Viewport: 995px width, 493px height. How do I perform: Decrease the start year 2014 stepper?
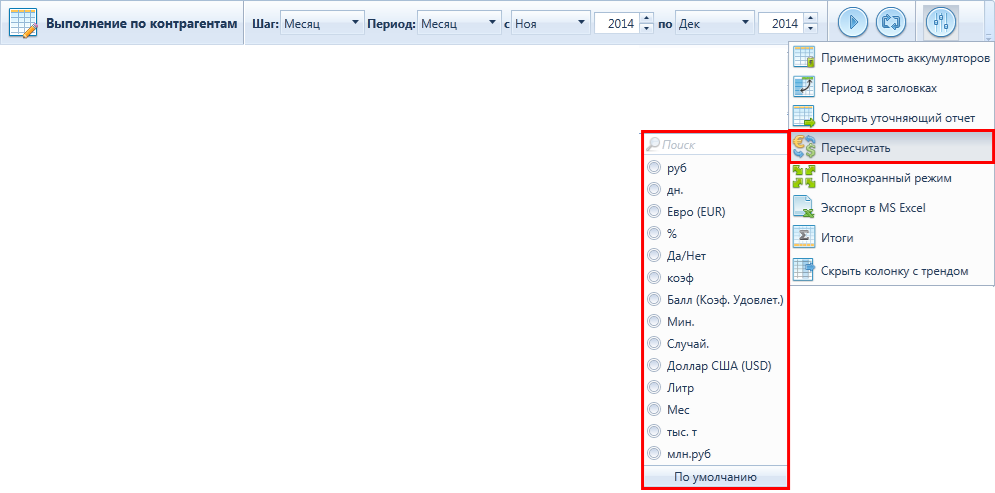click(647, 29)
